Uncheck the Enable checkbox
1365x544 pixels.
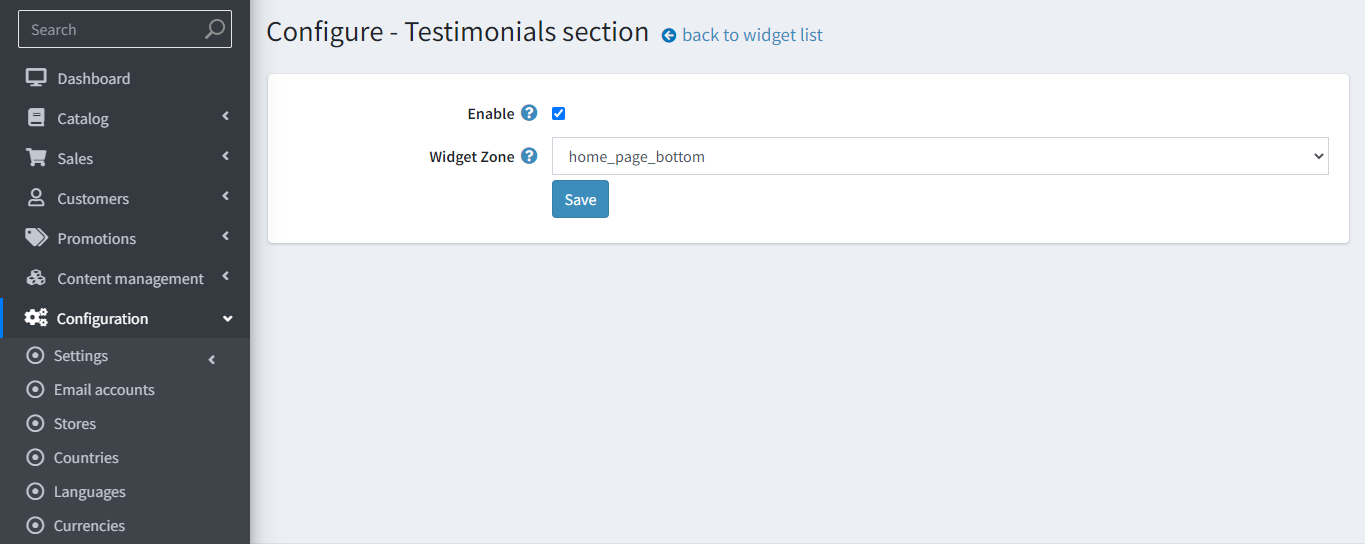pyautogui.click(x=559, y=114)
